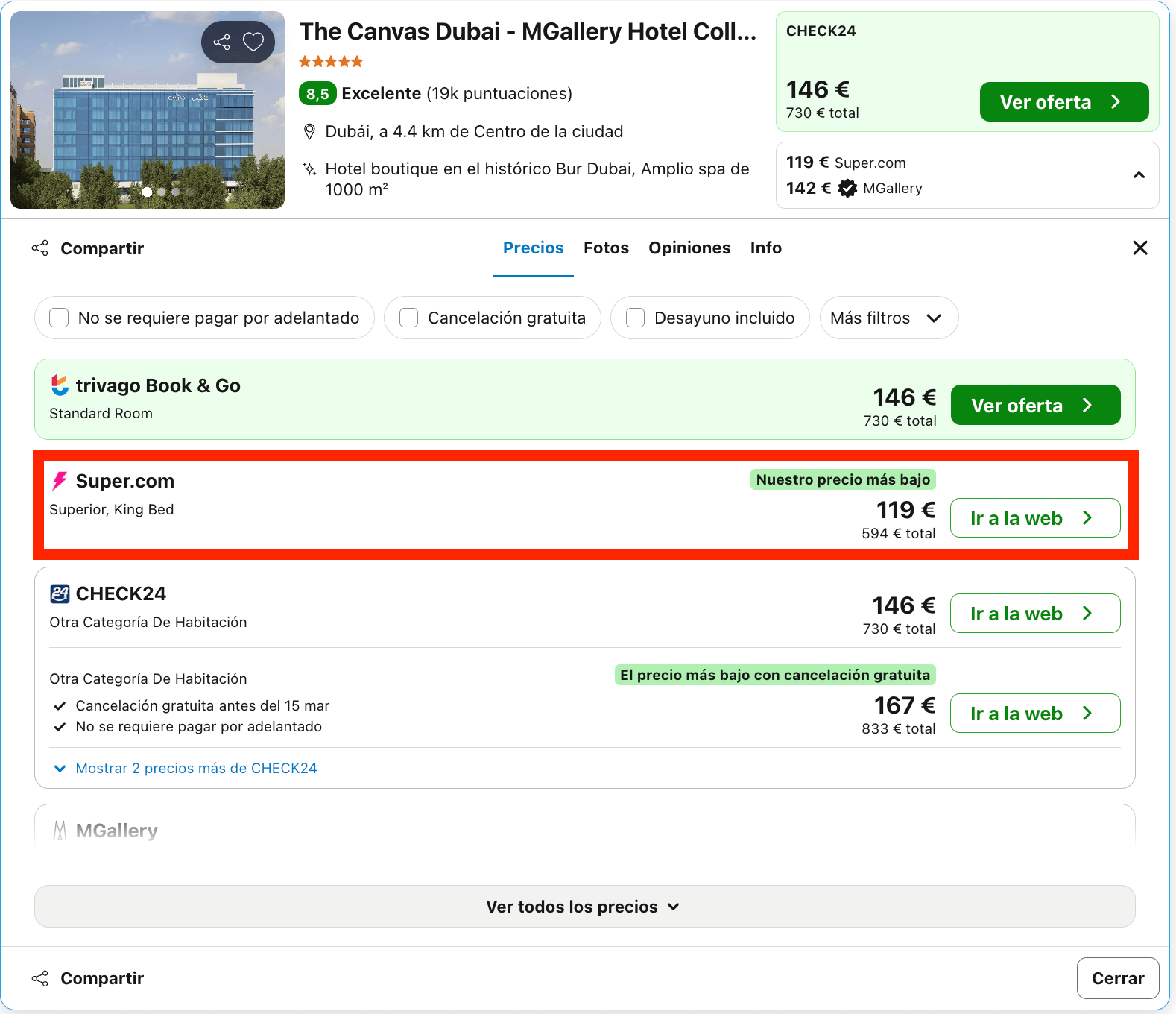Viewport: 1176px width, 1014px height.
Task: Click the hotel title The Canvas Dubai
Action: click(x=528, y=31)
